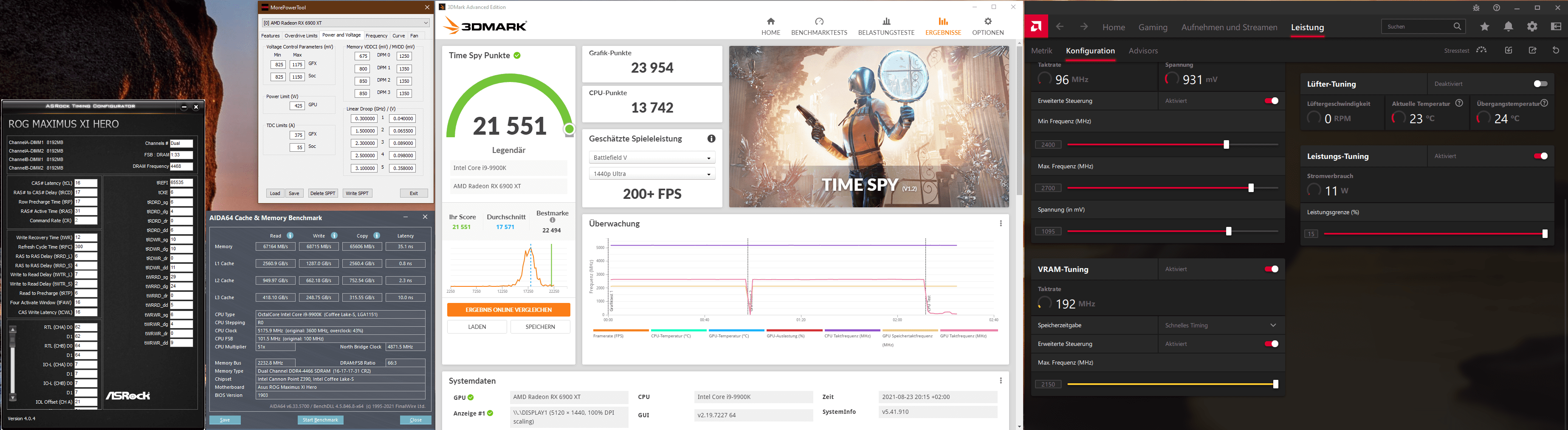Switch to the Frequency tab in MorePowerTool
The width and height of the screenshot is (1568, 430).
[376, 35]
